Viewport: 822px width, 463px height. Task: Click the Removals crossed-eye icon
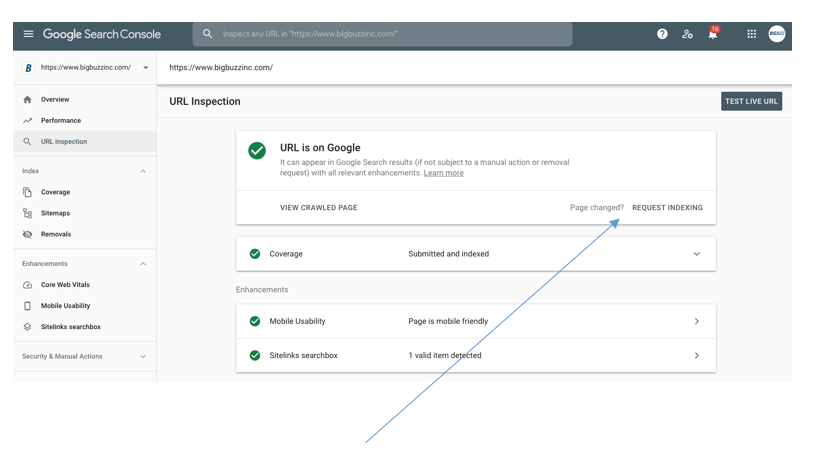click(27, 234)
